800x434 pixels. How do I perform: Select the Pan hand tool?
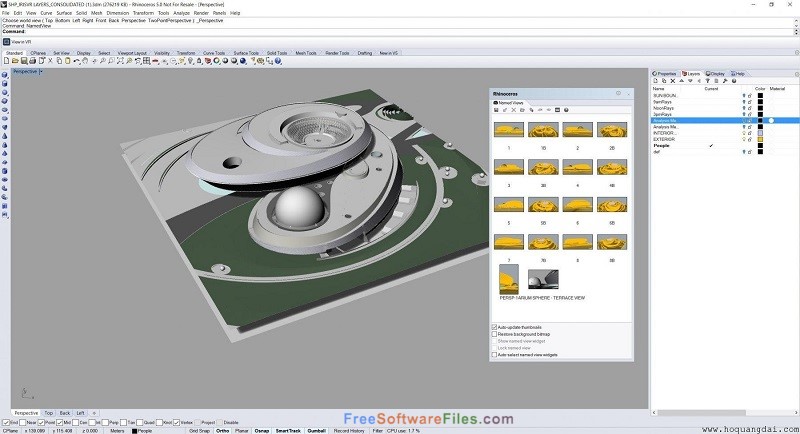85,61
